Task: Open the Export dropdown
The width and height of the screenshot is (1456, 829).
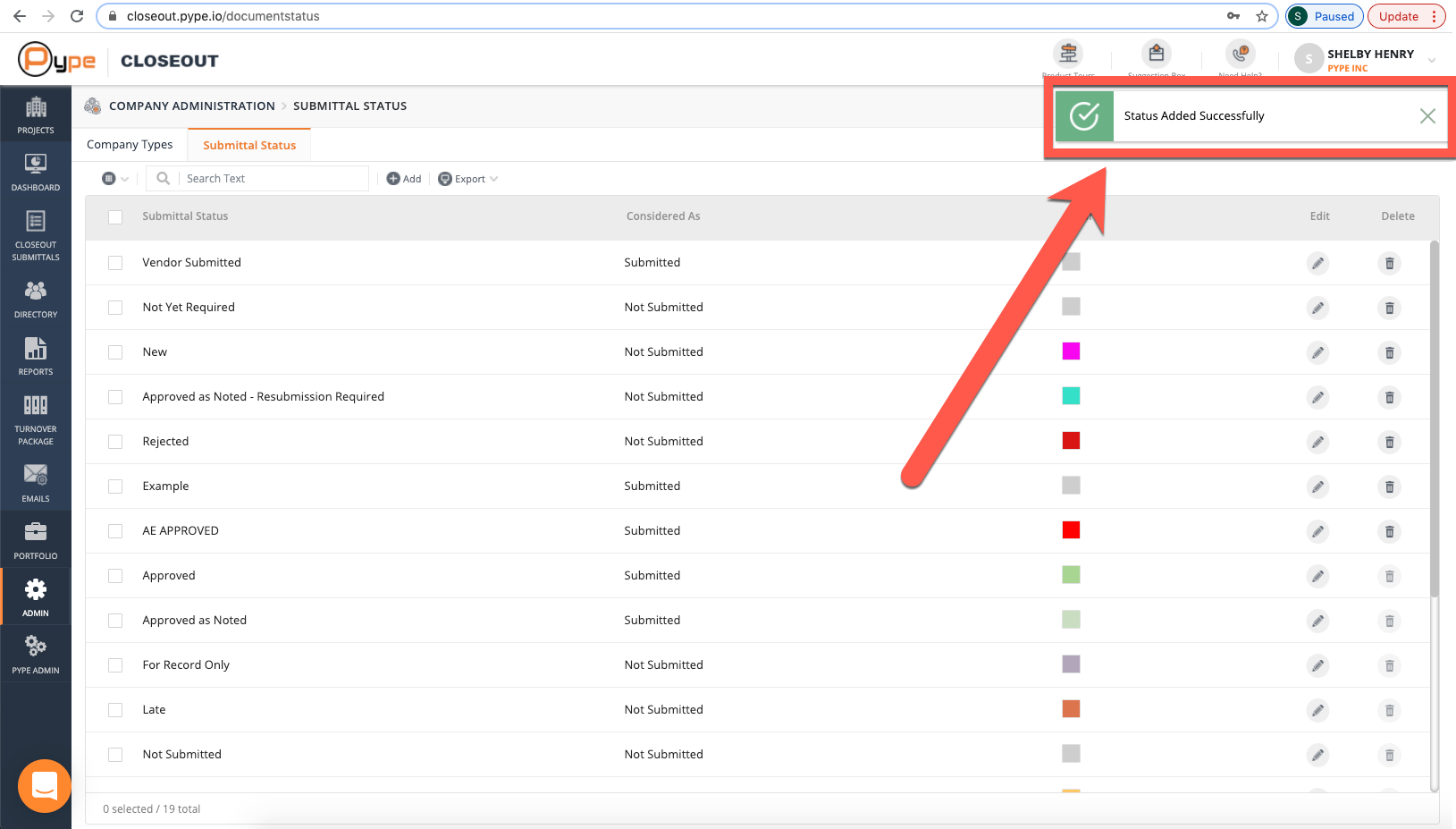Action: (x=468, y=179)
